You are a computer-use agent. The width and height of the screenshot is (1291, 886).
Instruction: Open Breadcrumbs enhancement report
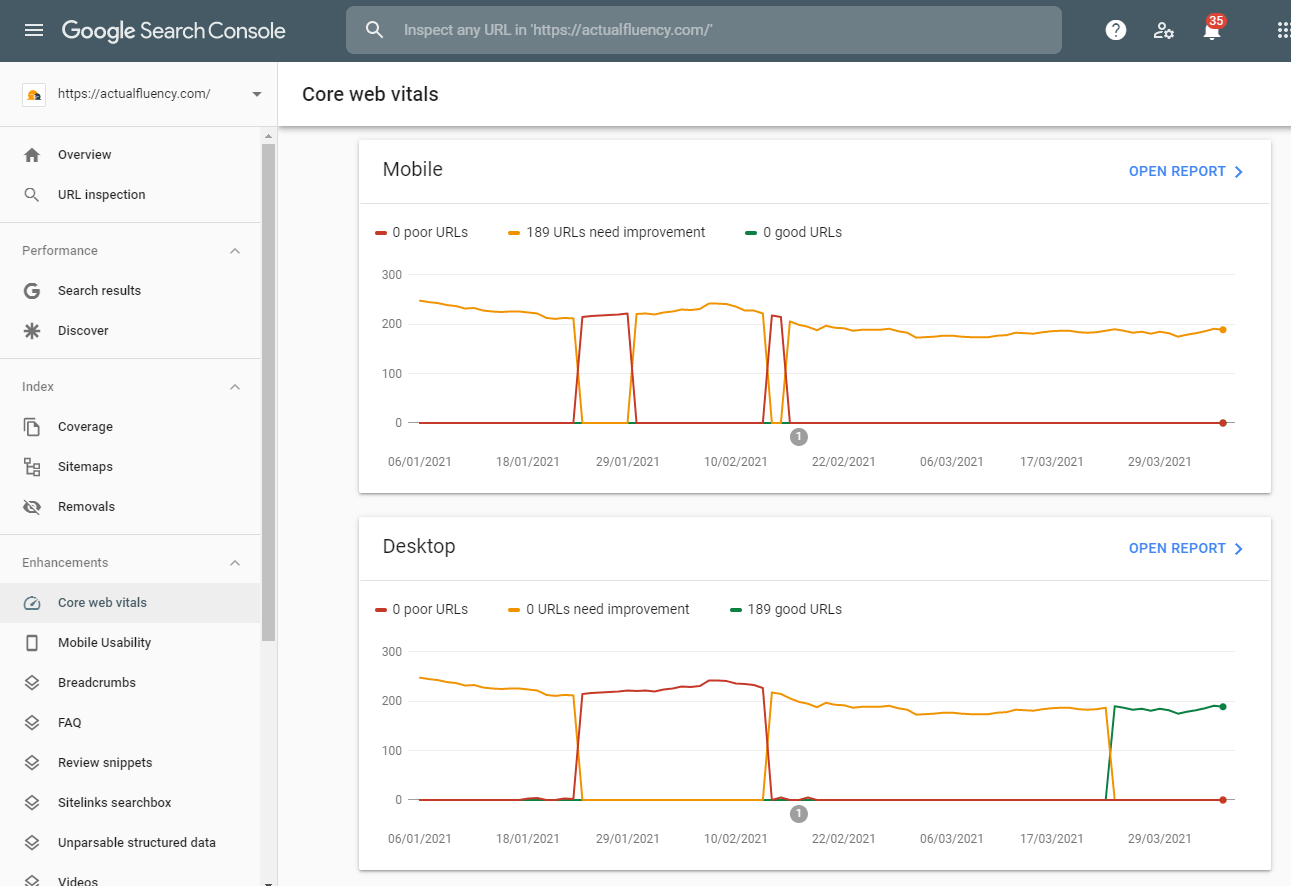click(x=130, y=683)
